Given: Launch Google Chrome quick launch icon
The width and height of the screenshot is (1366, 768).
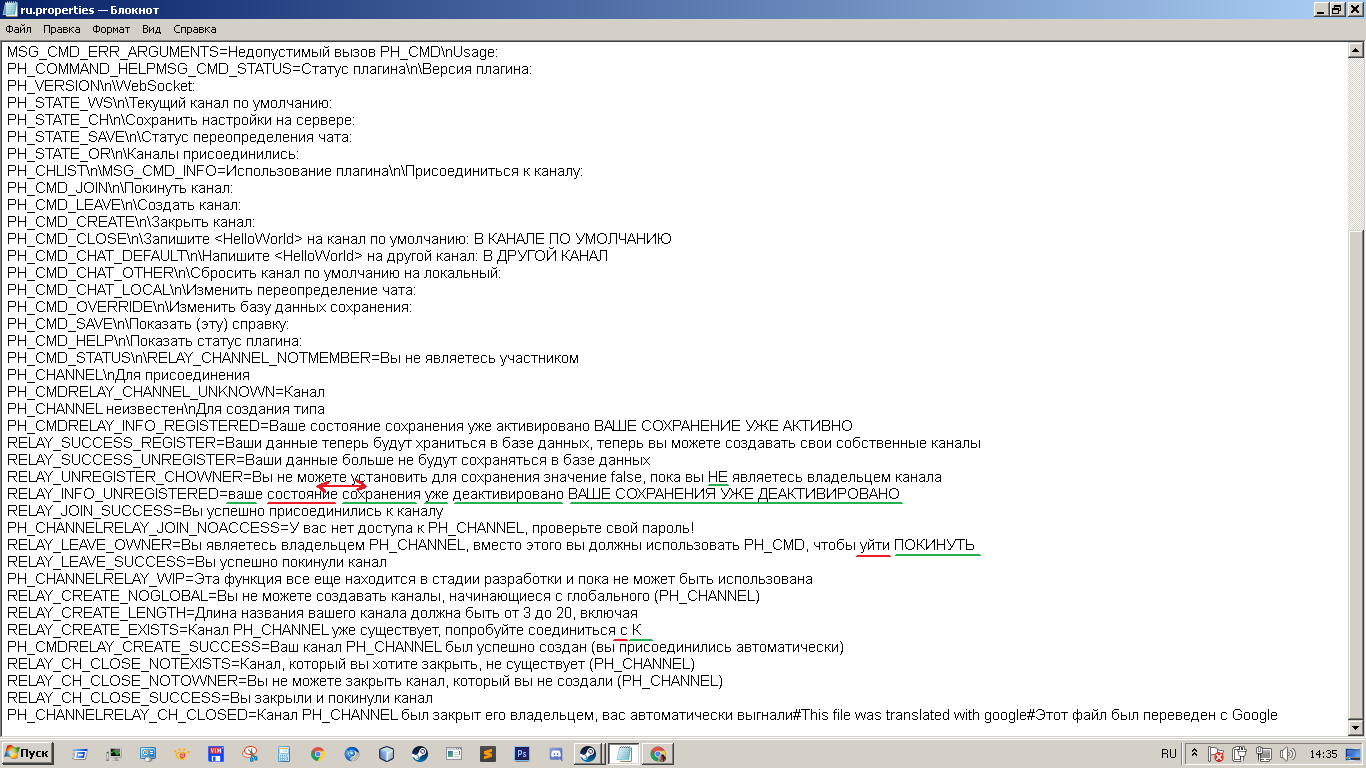Looking at the screenshot, I should coord(317,754).
